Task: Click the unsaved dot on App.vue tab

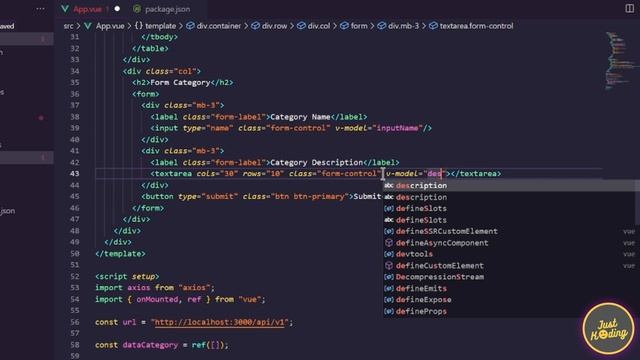Action: [x=117, y=9]
